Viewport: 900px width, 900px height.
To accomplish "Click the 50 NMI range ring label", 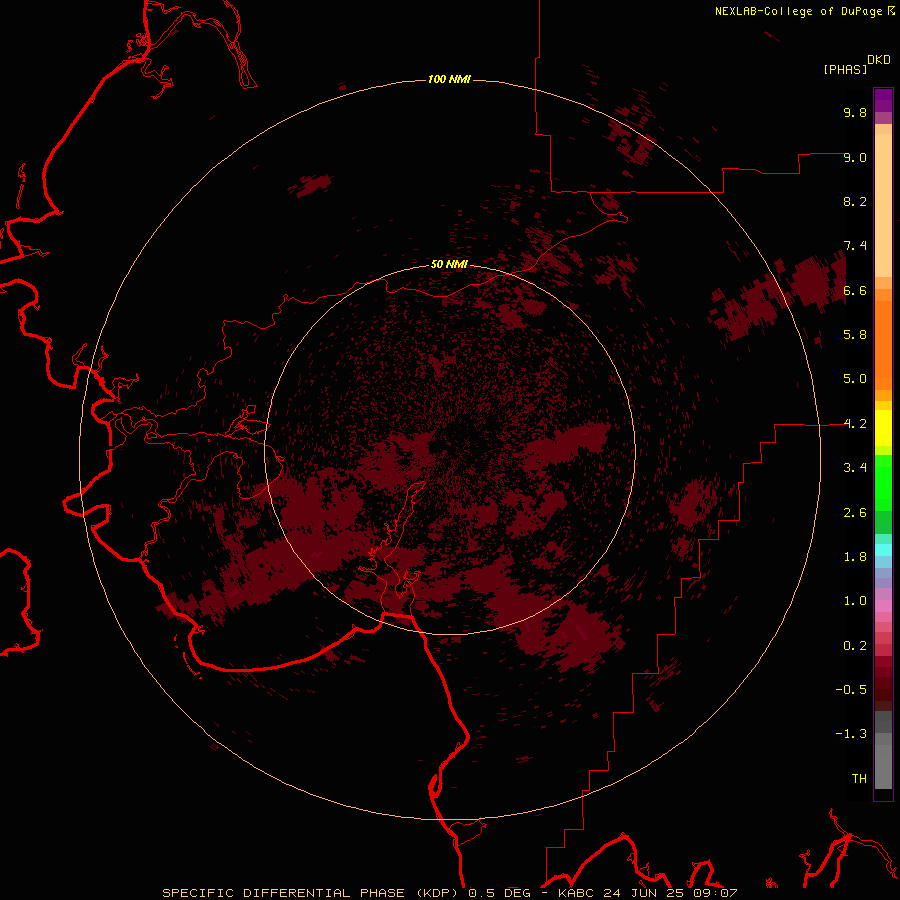I will (449, 264).
